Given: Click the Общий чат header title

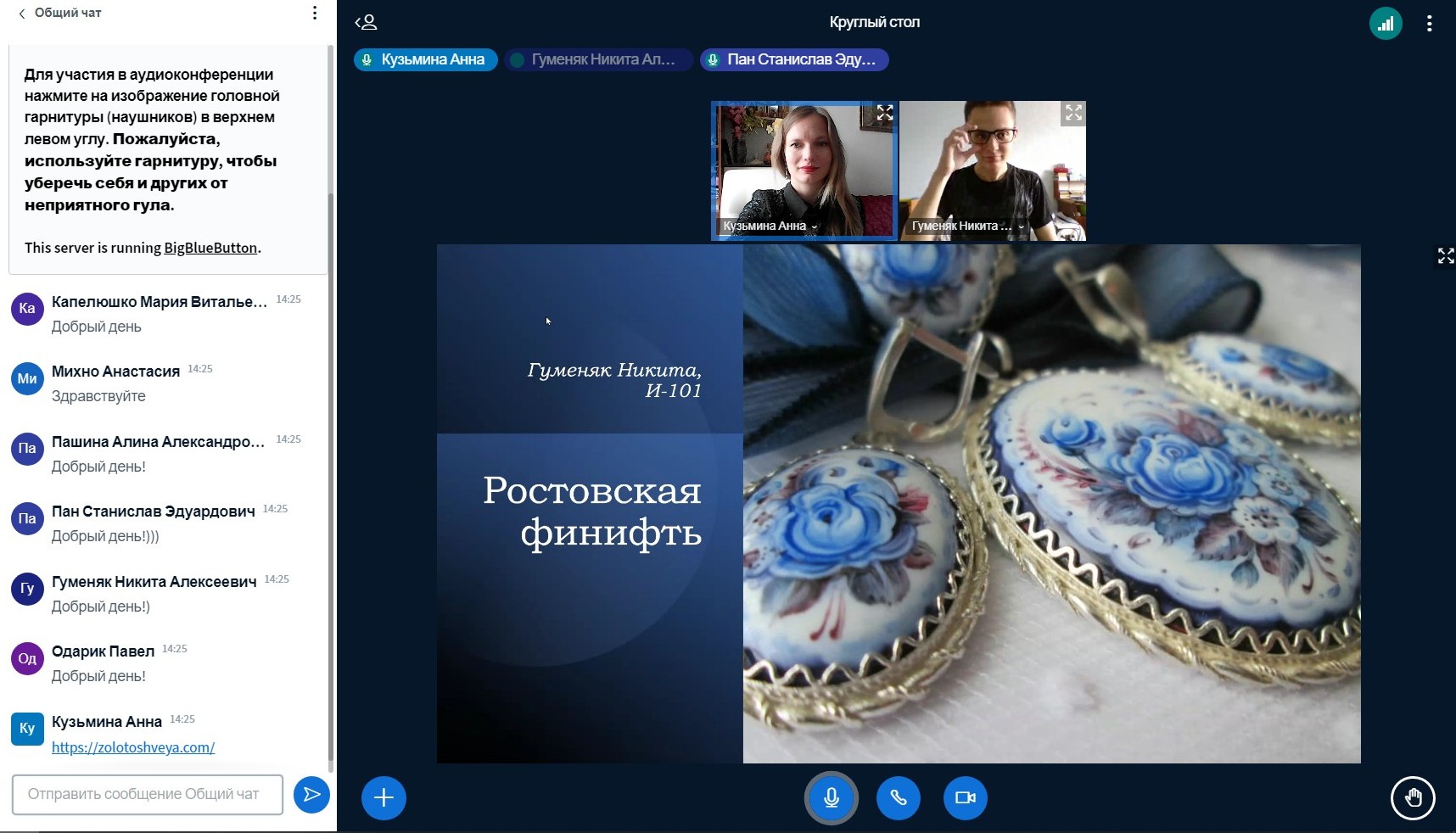Looking at the screenshot, I should pos(68,14).
